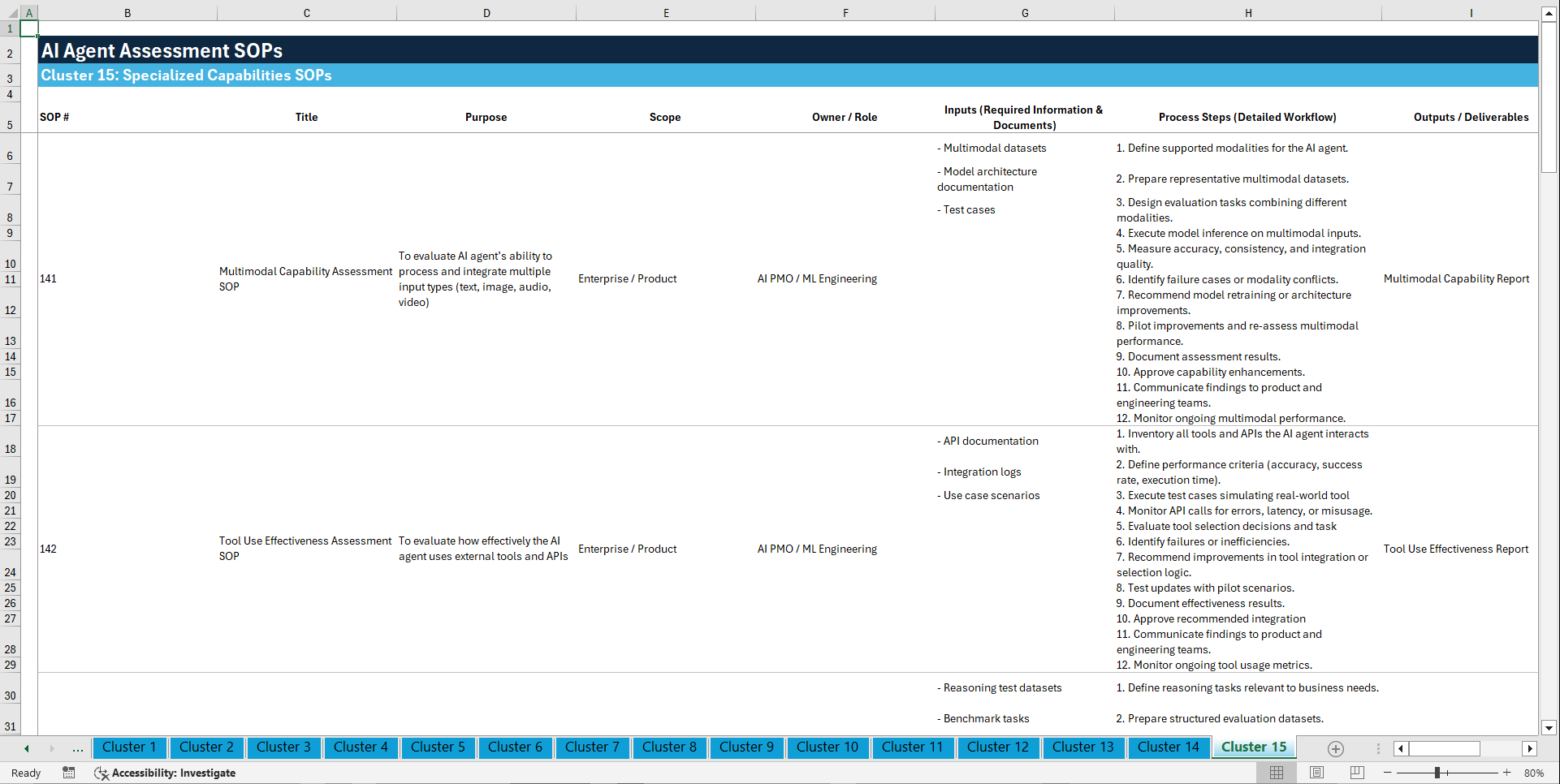1560x784 pixels.
Task: Select column H by its header
Action: click(x=1248, y=13)
